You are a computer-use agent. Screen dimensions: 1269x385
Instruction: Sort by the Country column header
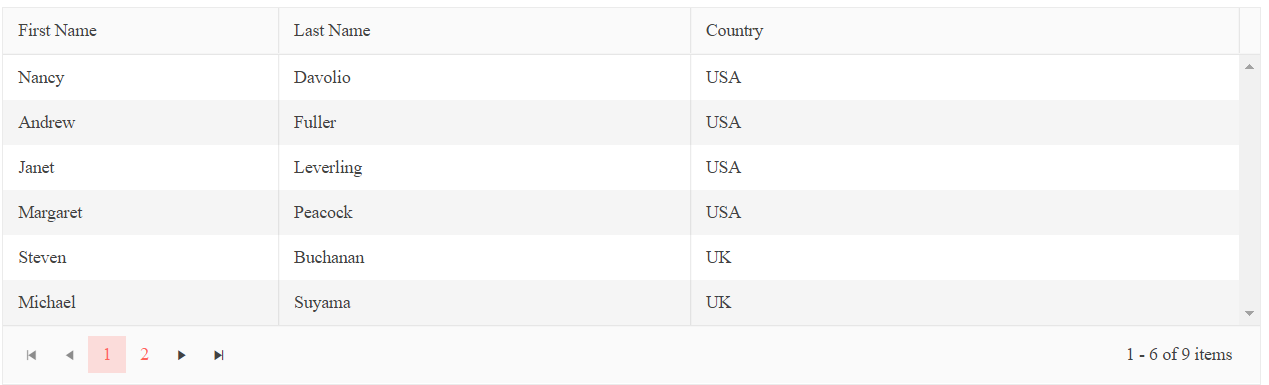[965, 31]
